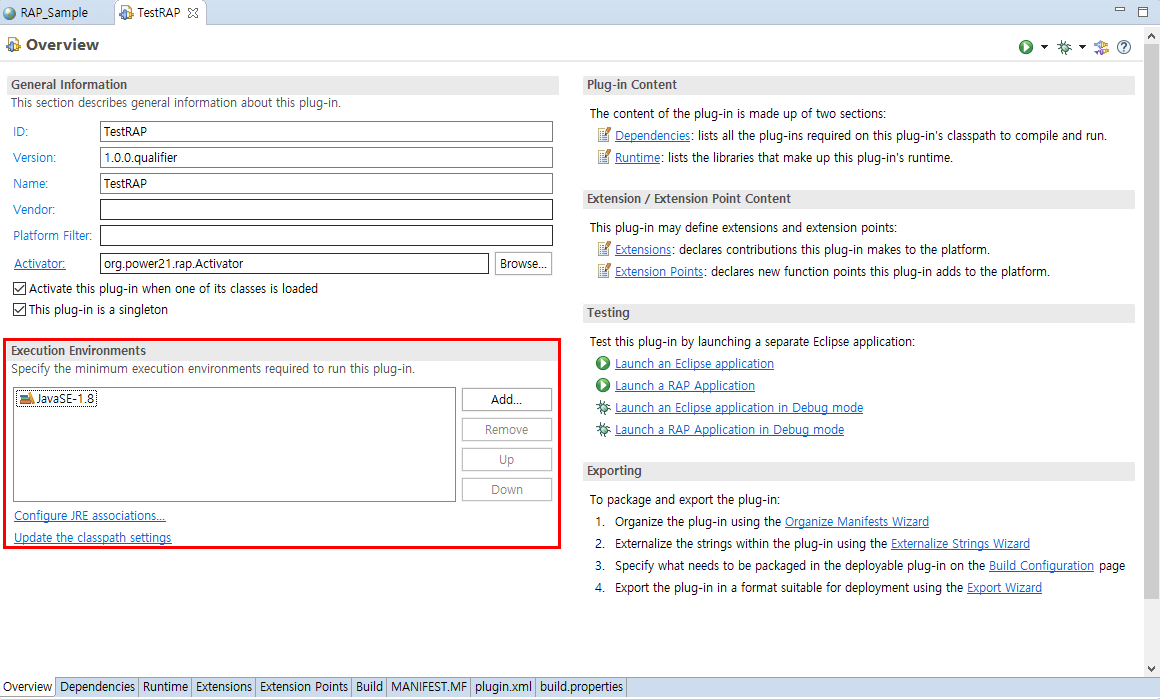Image resolution: width=1160 pixels, height=700 pixels.
Task: Select the JavaSE-1.8 environment icon
Action: [26, 399]
